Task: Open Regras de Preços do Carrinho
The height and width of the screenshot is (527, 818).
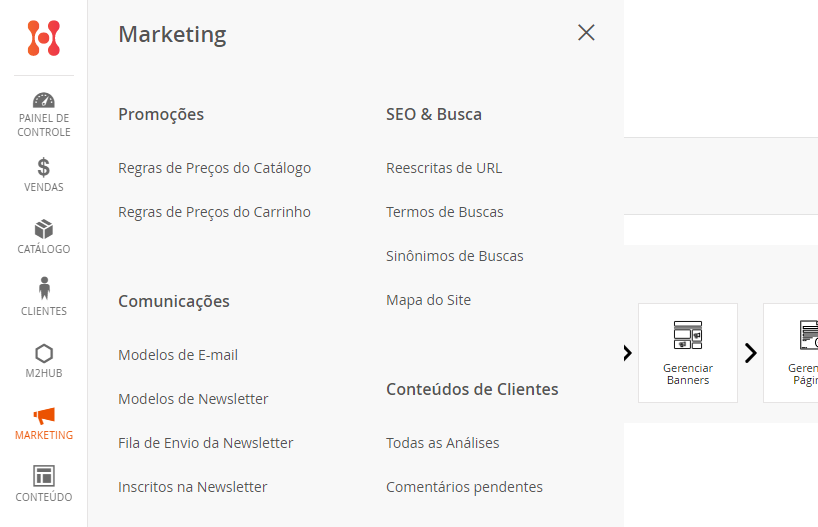Action: (214, 212)
